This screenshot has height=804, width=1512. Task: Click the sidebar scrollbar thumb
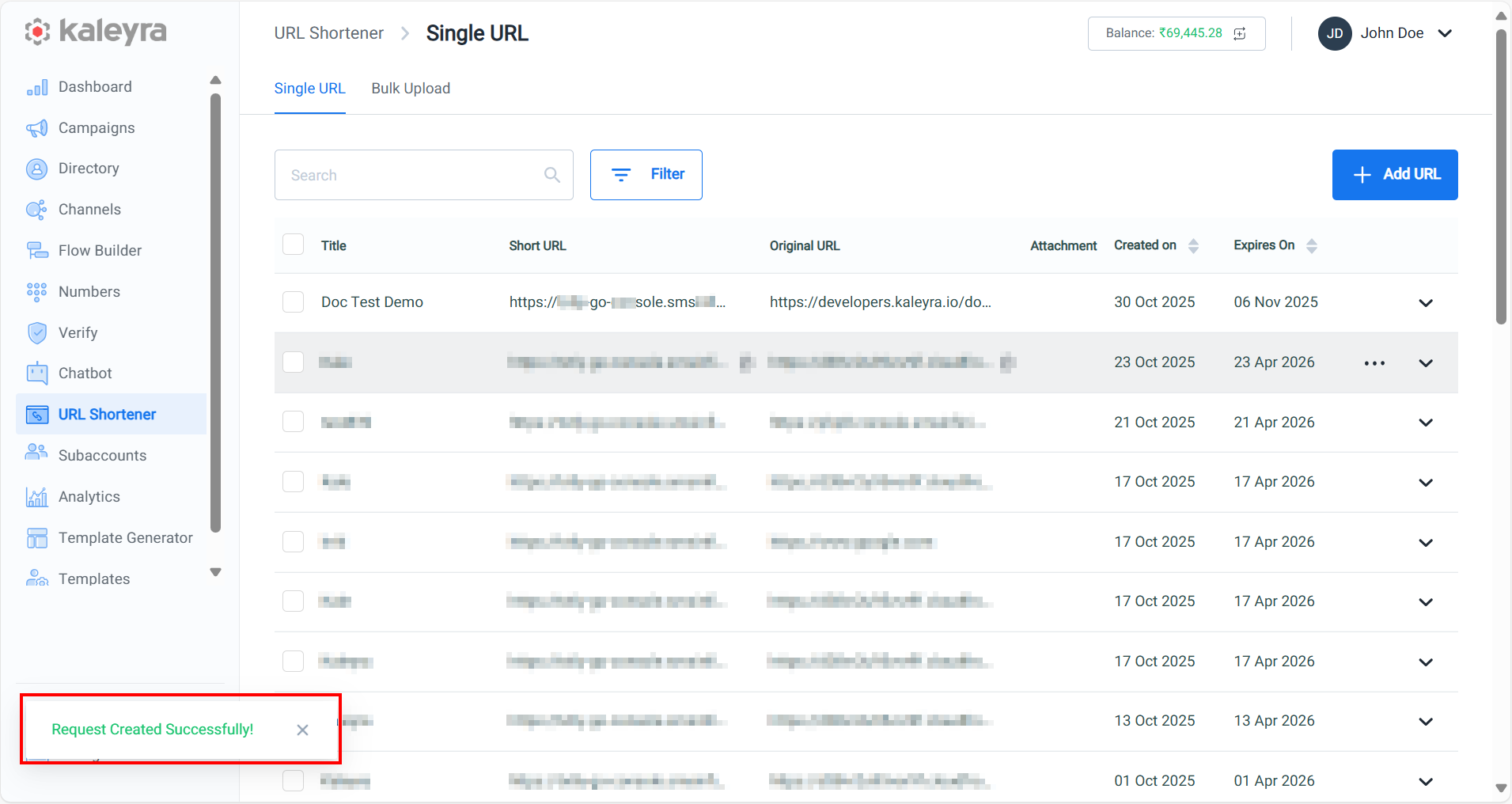[x=215, y=313]
